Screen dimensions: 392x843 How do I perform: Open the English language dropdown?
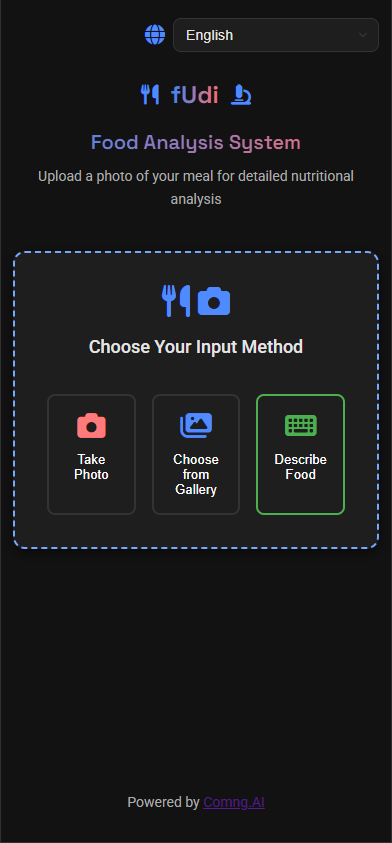pyautogui.click(x=276, y=35)
